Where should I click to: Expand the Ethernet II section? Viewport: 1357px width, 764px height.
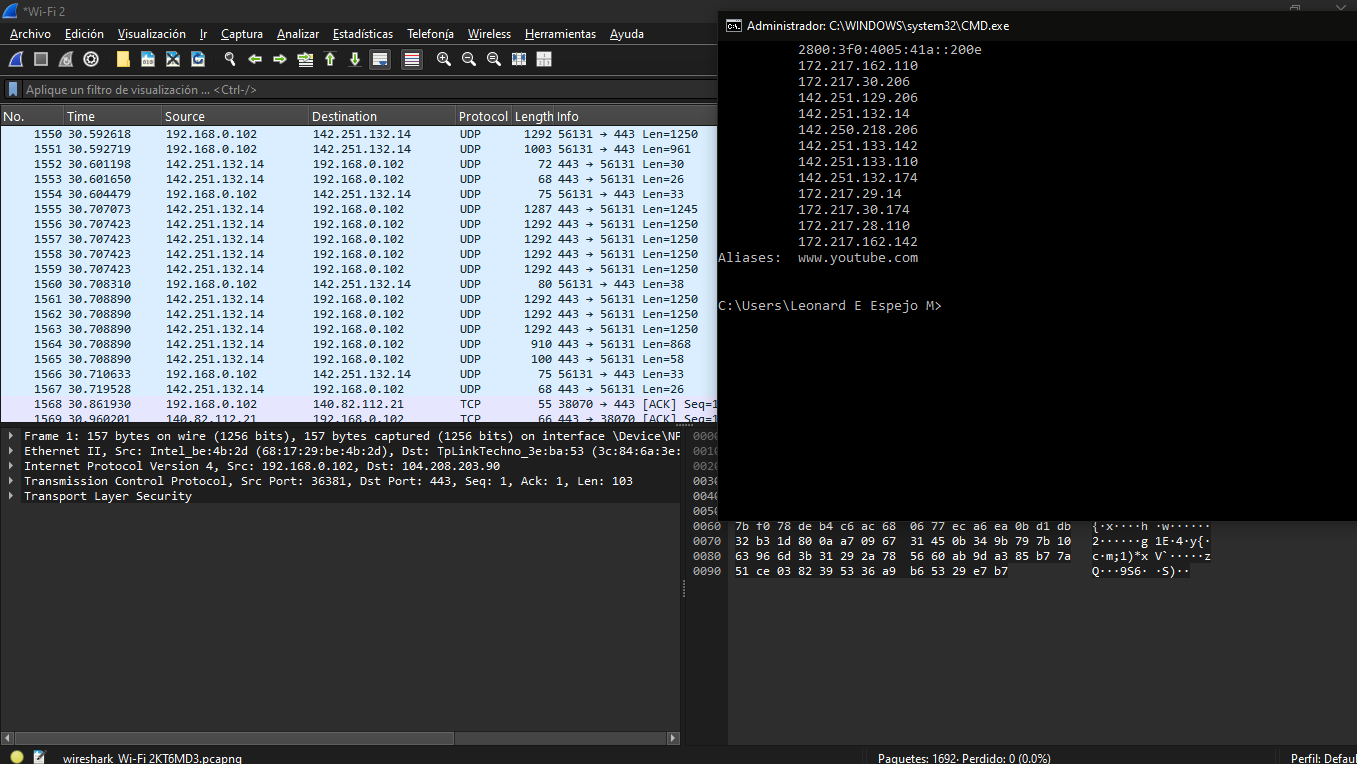click(x=11, y=451)
